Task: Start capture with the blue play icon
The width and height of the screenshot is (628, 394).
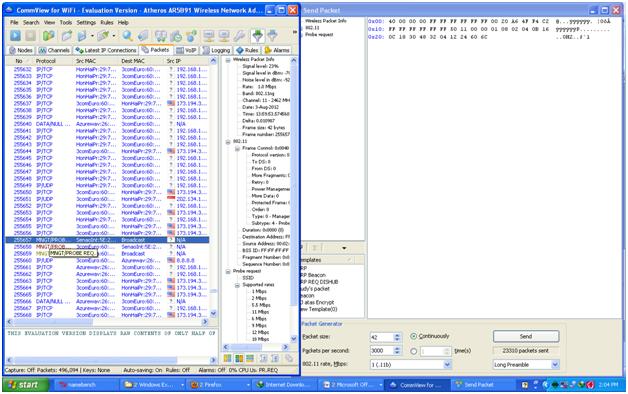Action: tap(15, 36)
